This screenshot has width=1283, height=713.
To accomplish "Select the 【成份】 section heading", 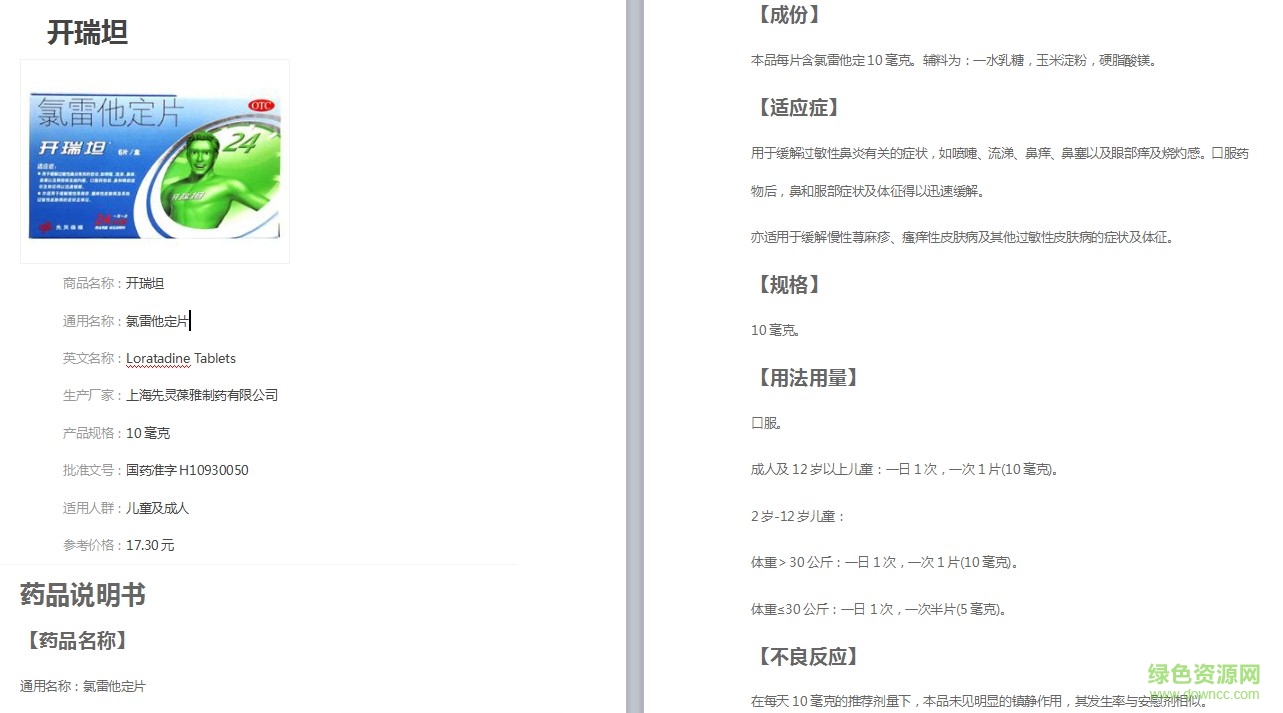I will (789, 15).
